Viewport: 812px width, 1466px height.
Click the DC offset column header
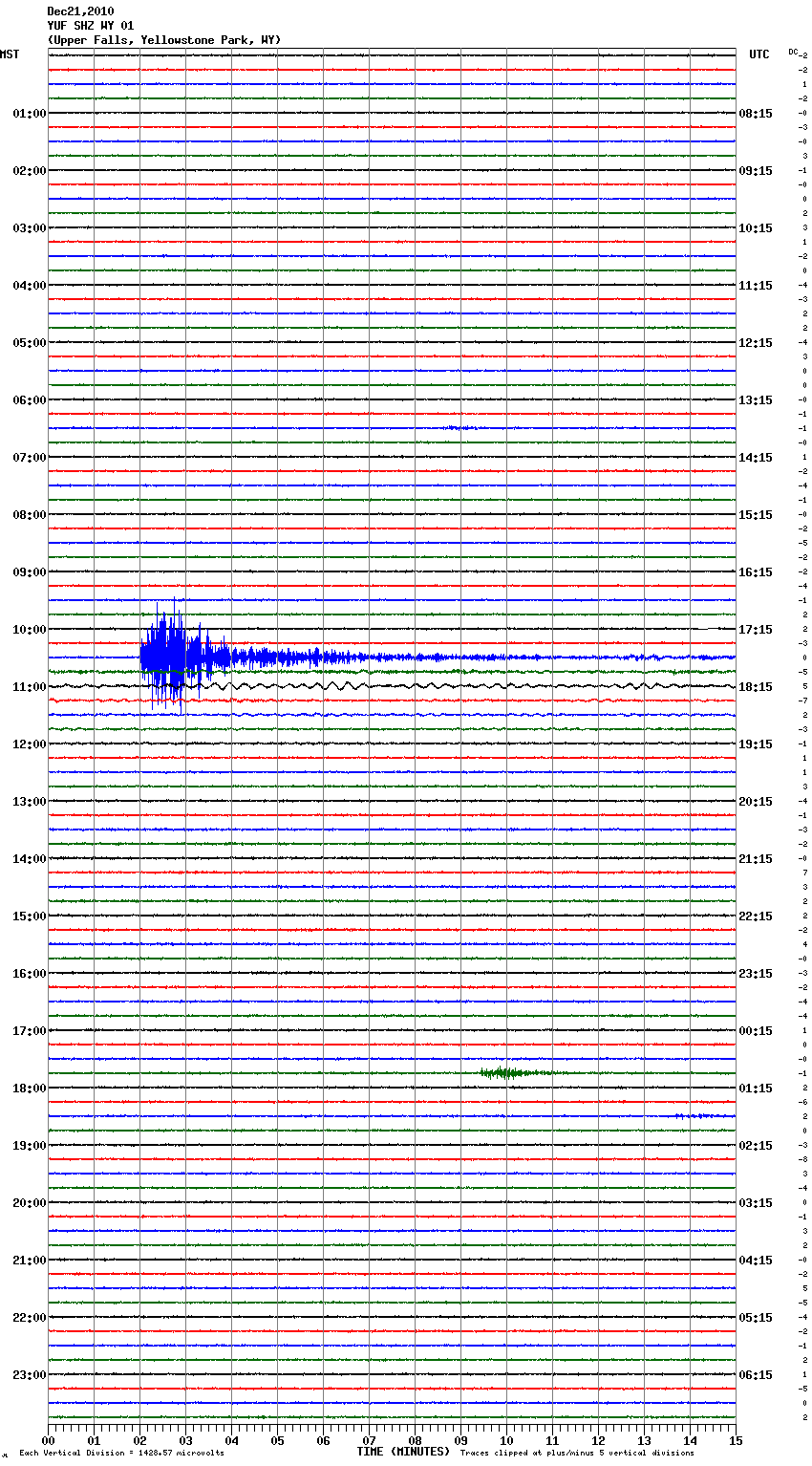point(794,52)
